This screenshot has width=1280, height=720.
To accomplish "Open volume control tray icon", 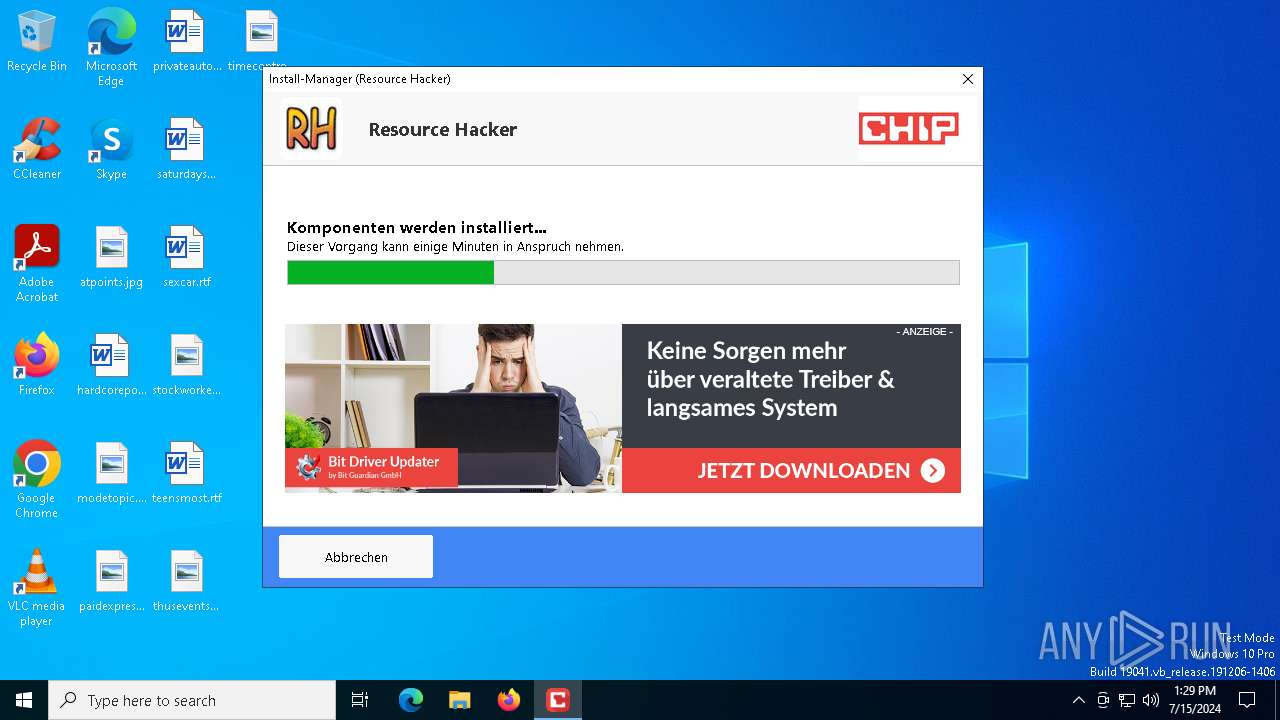I will pyautogui.click(x=1151, y=700).
